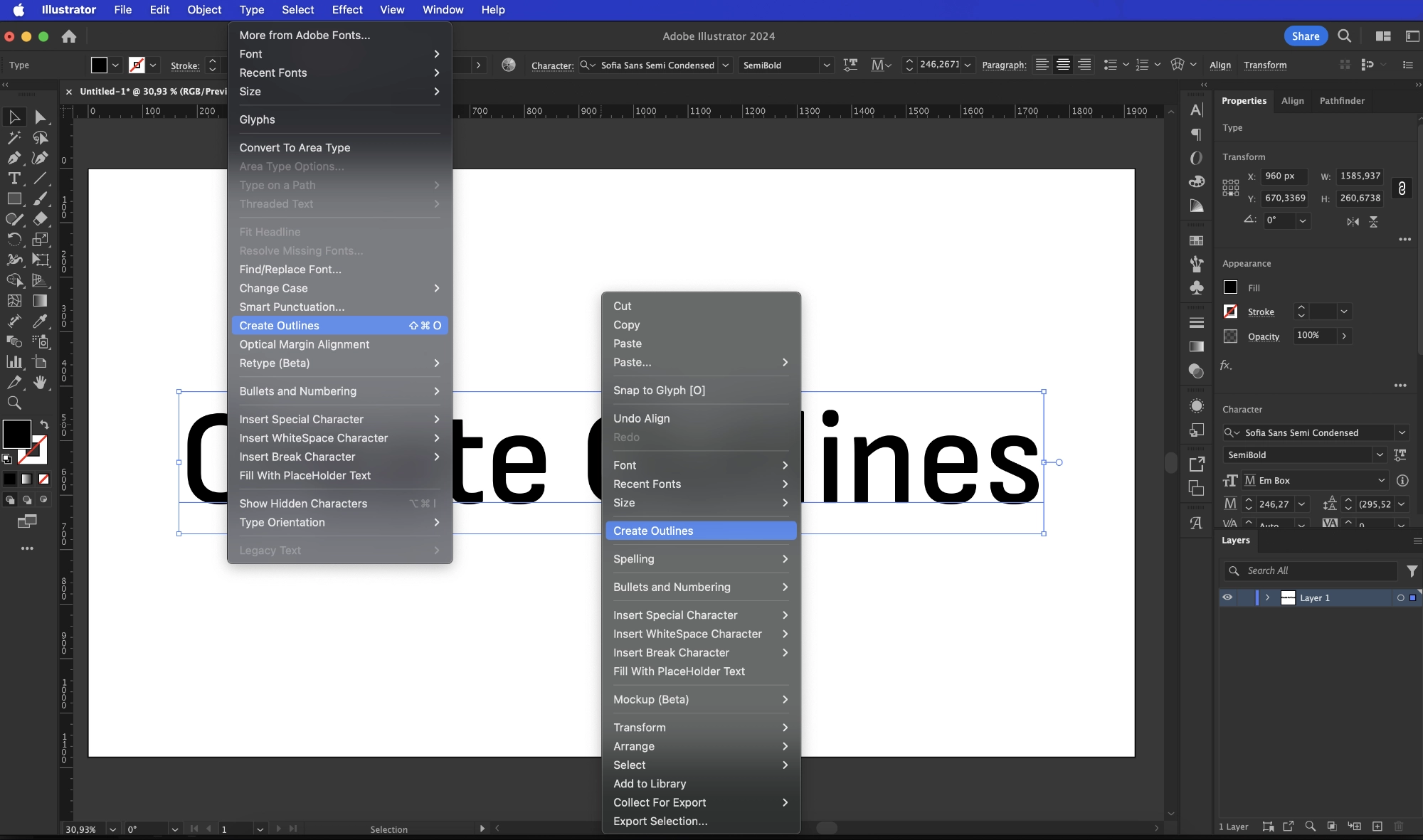Viewport: 1423px width, 840px height.
Task: Click the black Fill color swatch in Appearance
Action: 1229,287
